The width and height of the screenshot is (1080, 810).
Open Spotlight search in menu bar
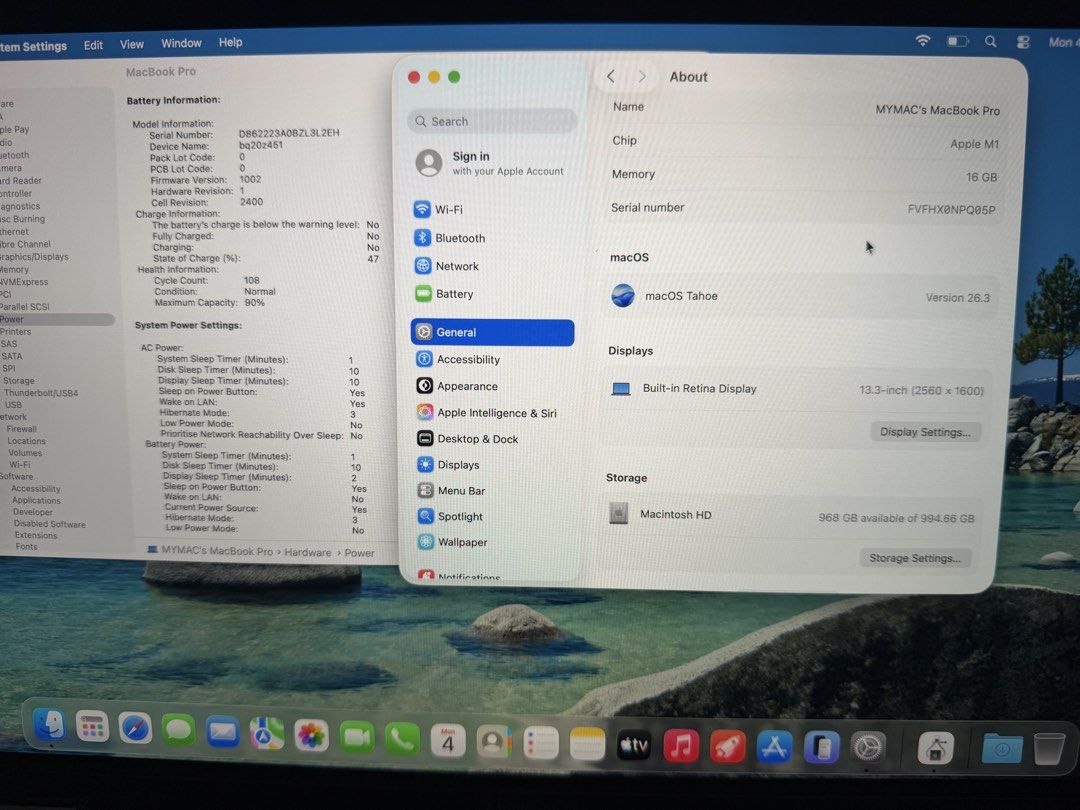[x=990, y=41]
